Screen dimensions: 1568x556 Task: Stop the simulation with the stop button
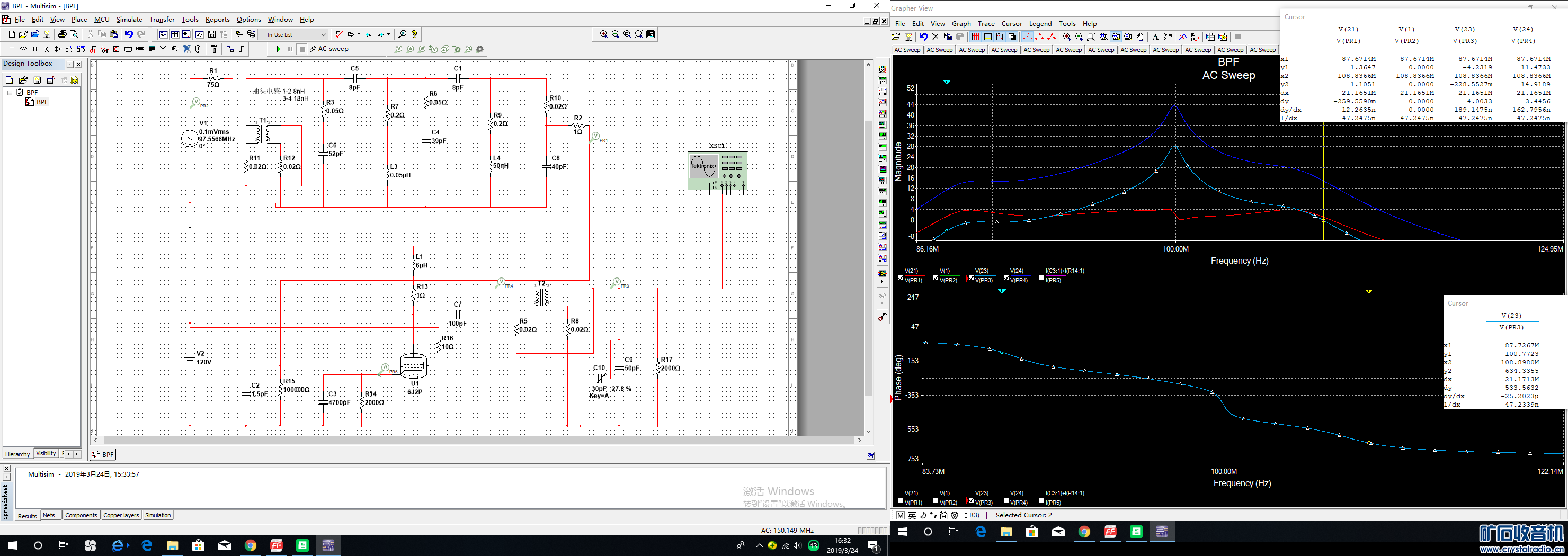(x=302, y=49)
